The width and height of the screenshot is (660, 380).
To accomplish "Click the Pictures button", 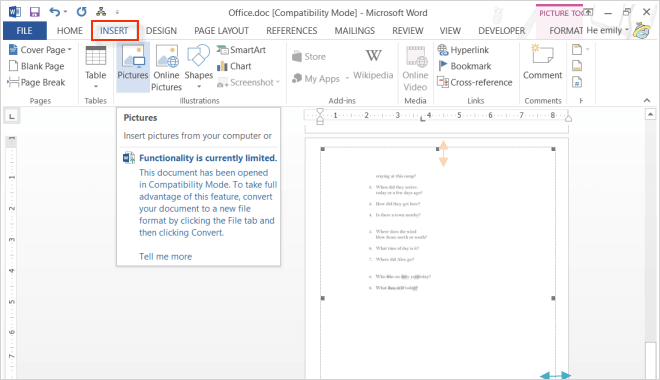I will [x=133, y=67].
